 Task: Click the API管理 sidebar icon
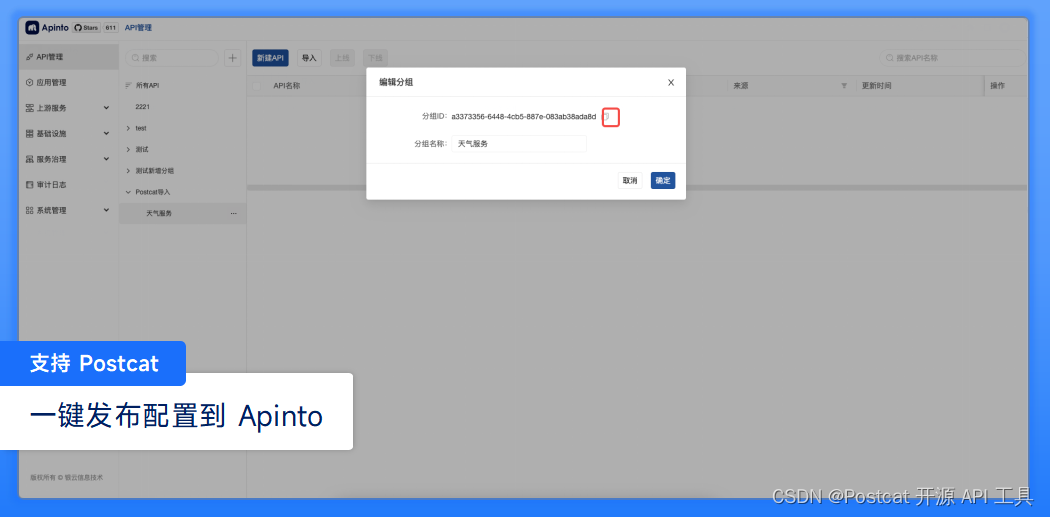point(29,57)
